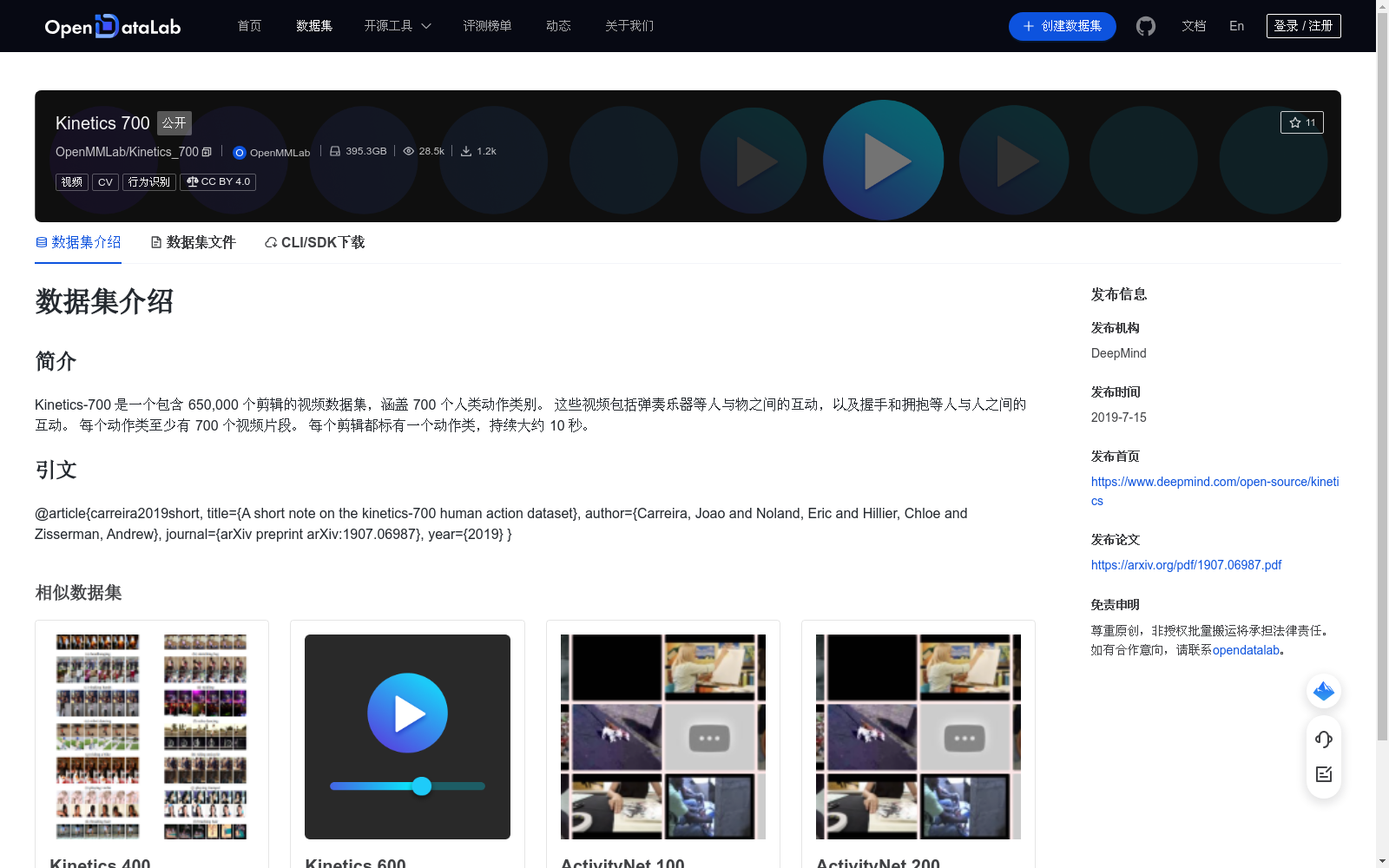Viewport: 1389px width, 868px height.
Task: Open the Kinetics 400 thumbnail
Action: coord(152,737)
